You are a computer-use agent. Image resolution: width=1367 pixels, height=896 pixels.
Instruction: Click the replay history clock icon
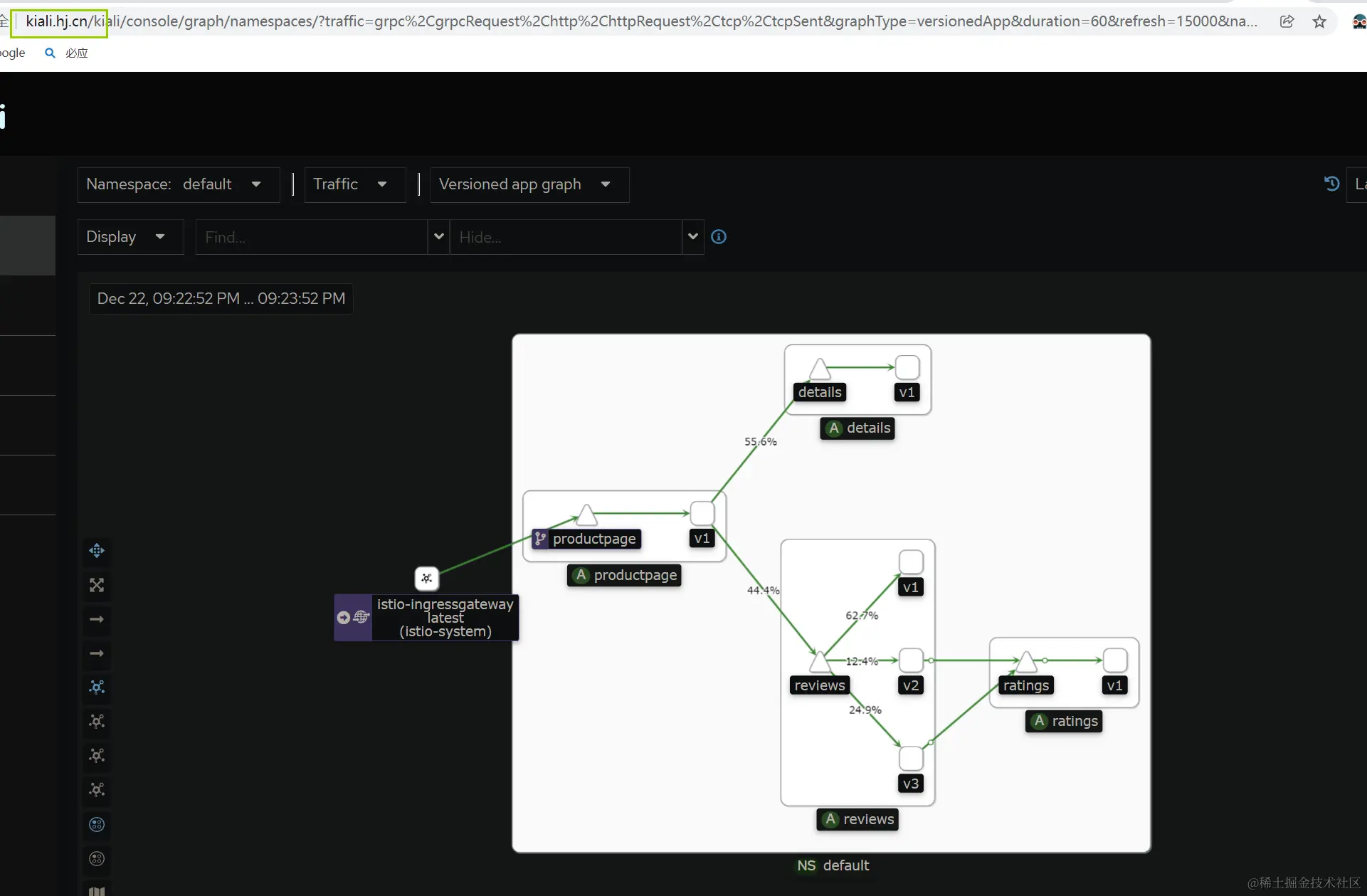tap(1331, 184)
